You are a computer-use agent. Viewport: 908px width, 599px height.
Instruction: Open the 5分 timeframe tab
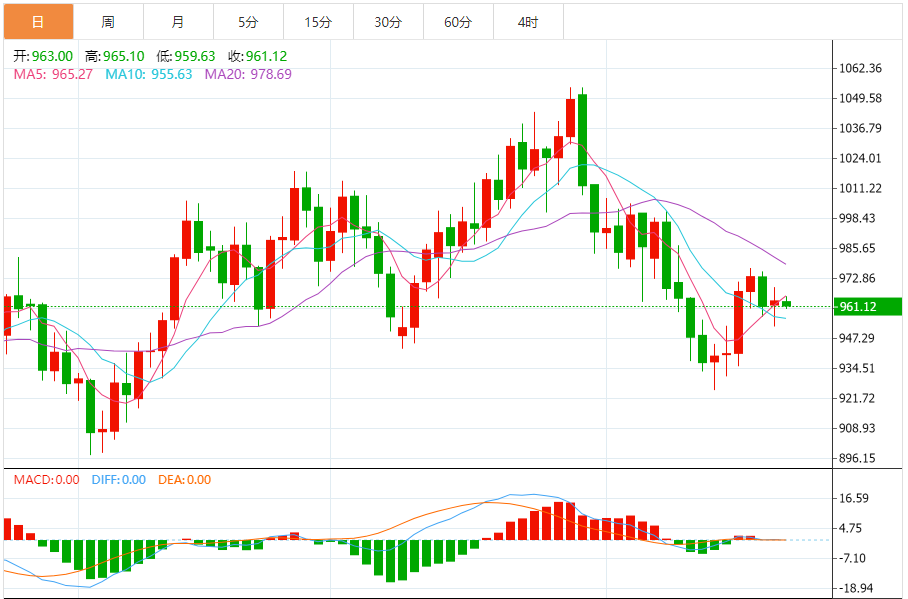(x=248, y=22)
